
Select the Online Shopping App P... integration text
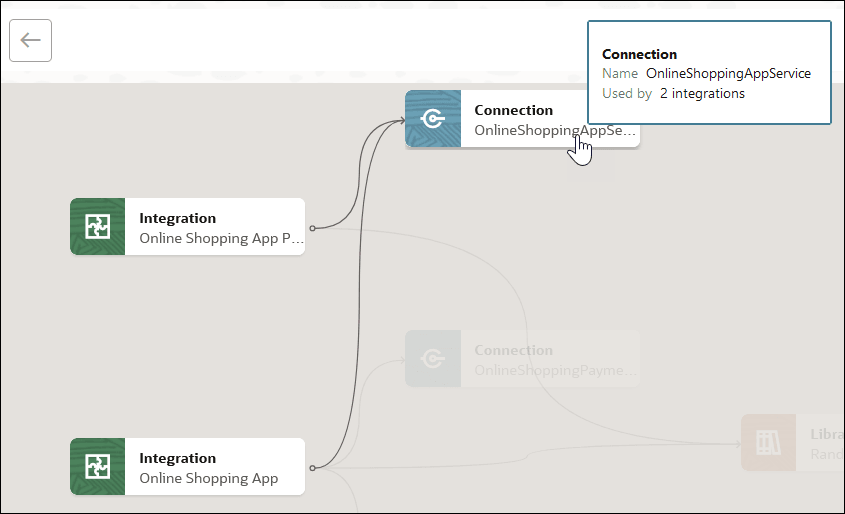pyautogui.click(x=221, y=238)
